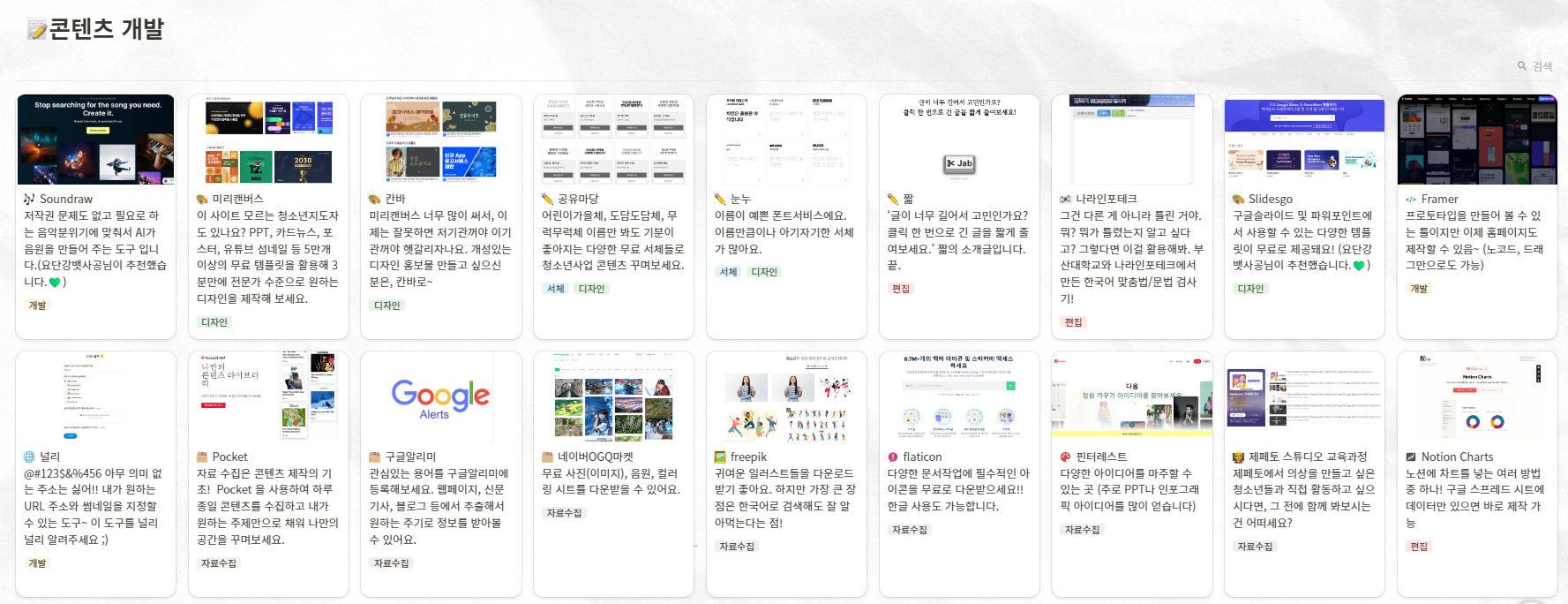
Task: Click the 널리 globe icon
Action: (29, 457)
